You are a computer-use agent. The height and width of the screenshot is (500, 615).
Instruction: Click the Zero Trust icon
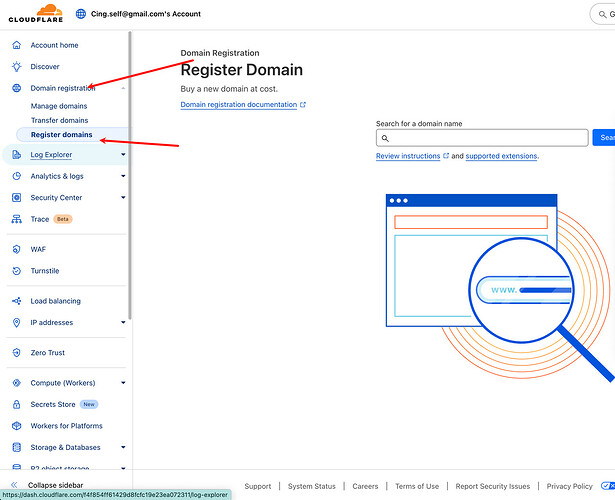(x=16, y=353)
